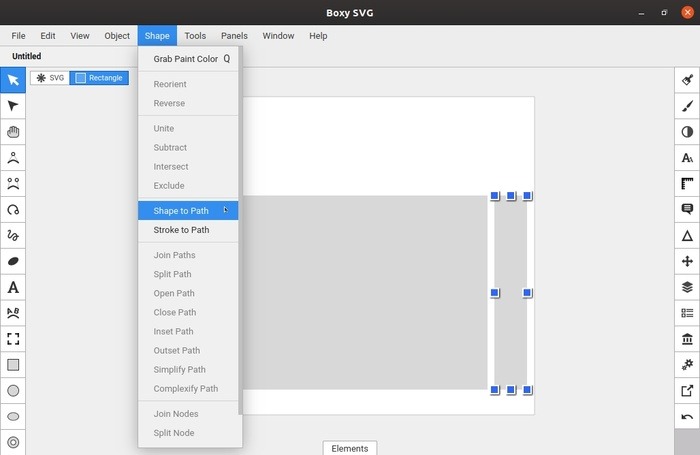Open the Edit menu
This screenshot has height=455, width=700.
pos(48,36)
